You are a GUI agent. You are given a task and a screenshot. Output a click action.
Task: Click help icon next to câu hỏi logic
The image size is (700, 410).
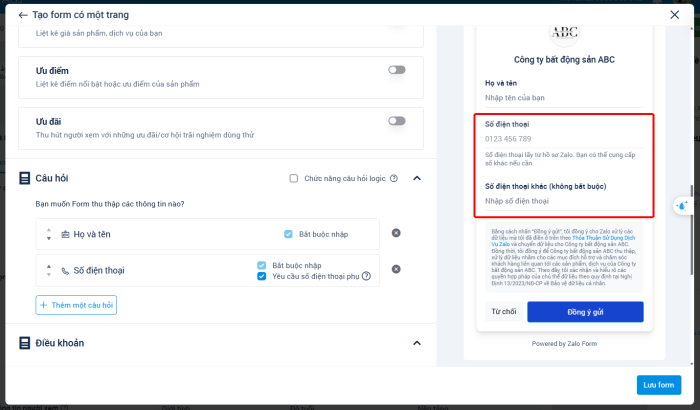(394, 179)
